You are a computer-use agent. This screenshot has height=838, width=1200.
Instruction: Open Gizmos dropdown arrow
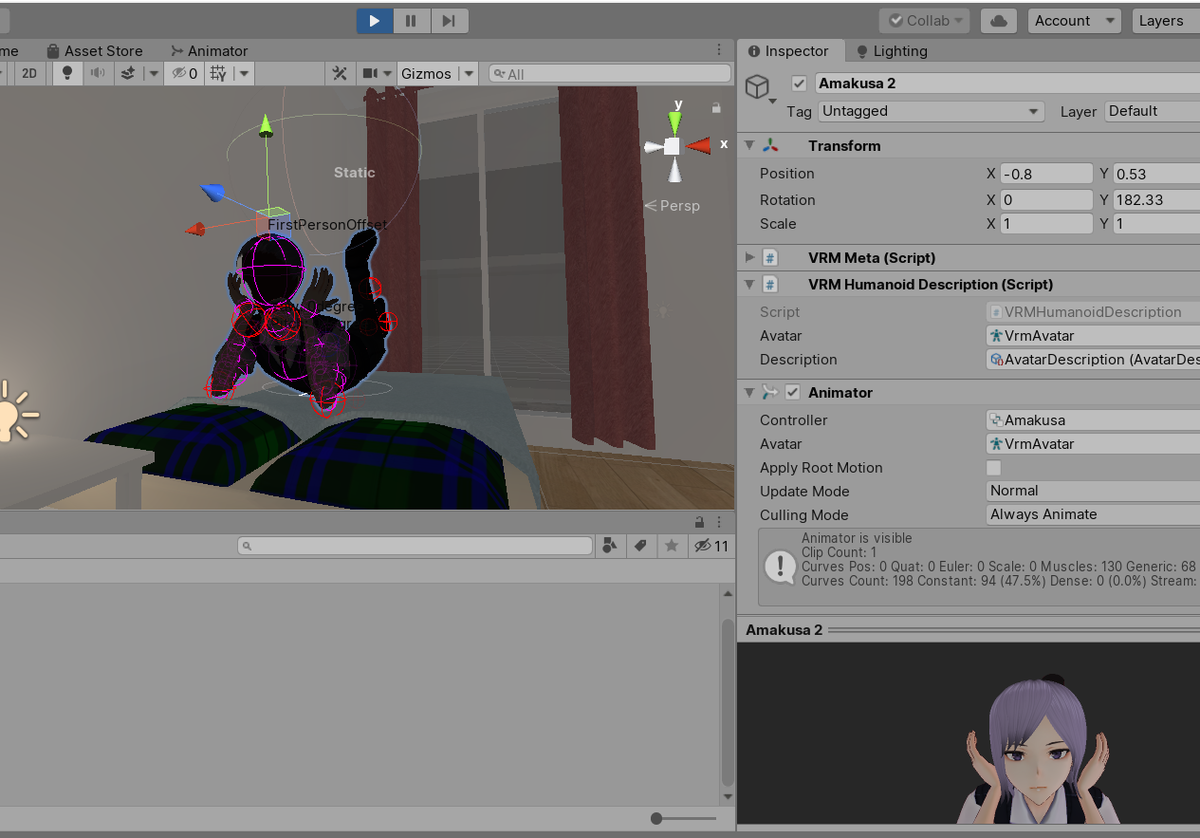pyautogui.click(x=468, y=73)
